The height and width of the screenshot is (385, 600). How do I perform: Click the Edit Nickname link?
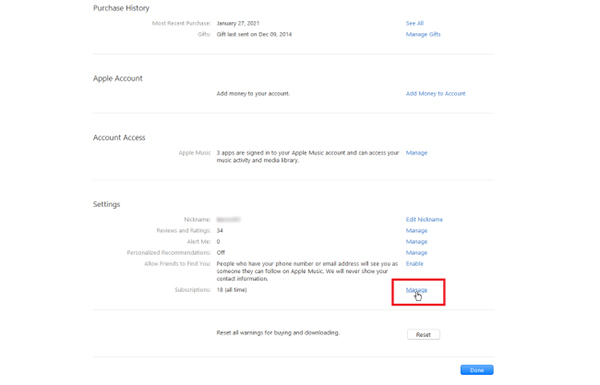click(x=424, y=220)
